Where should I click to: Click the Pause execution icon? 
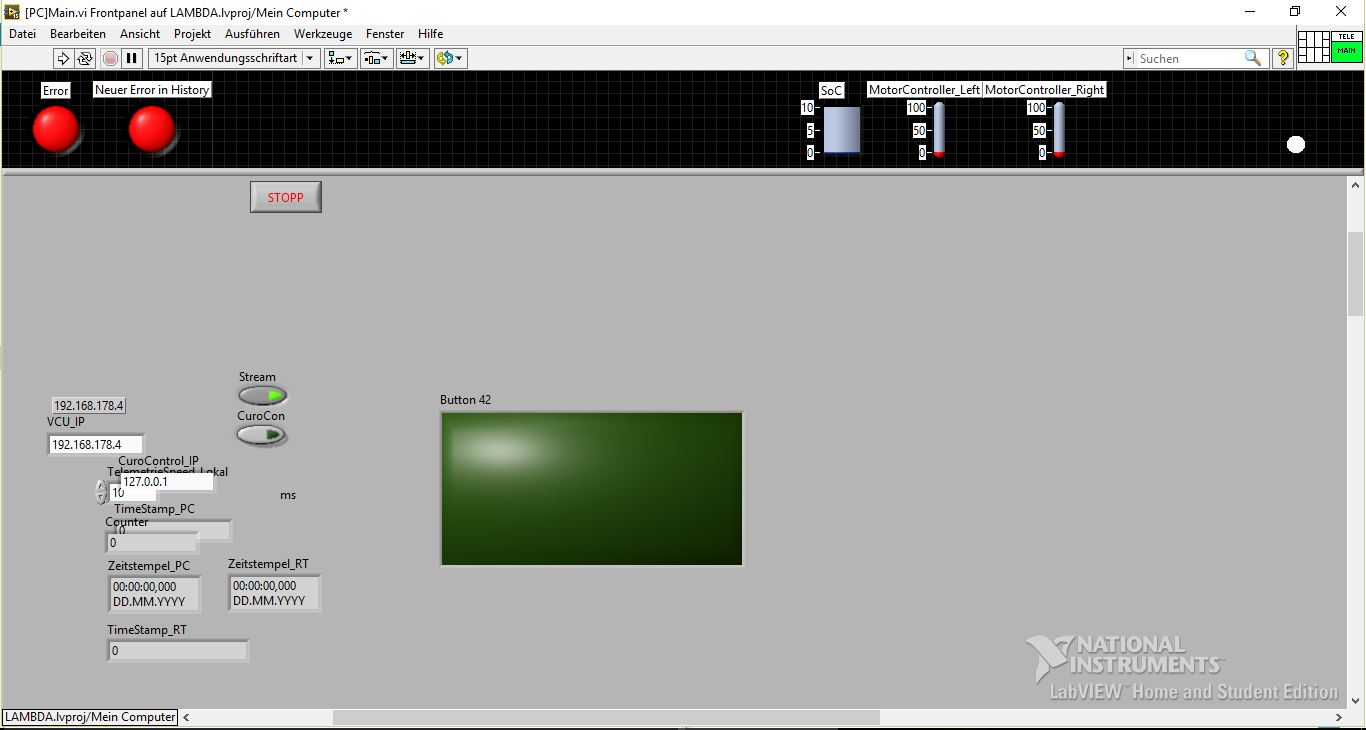(x=132, y=58)
